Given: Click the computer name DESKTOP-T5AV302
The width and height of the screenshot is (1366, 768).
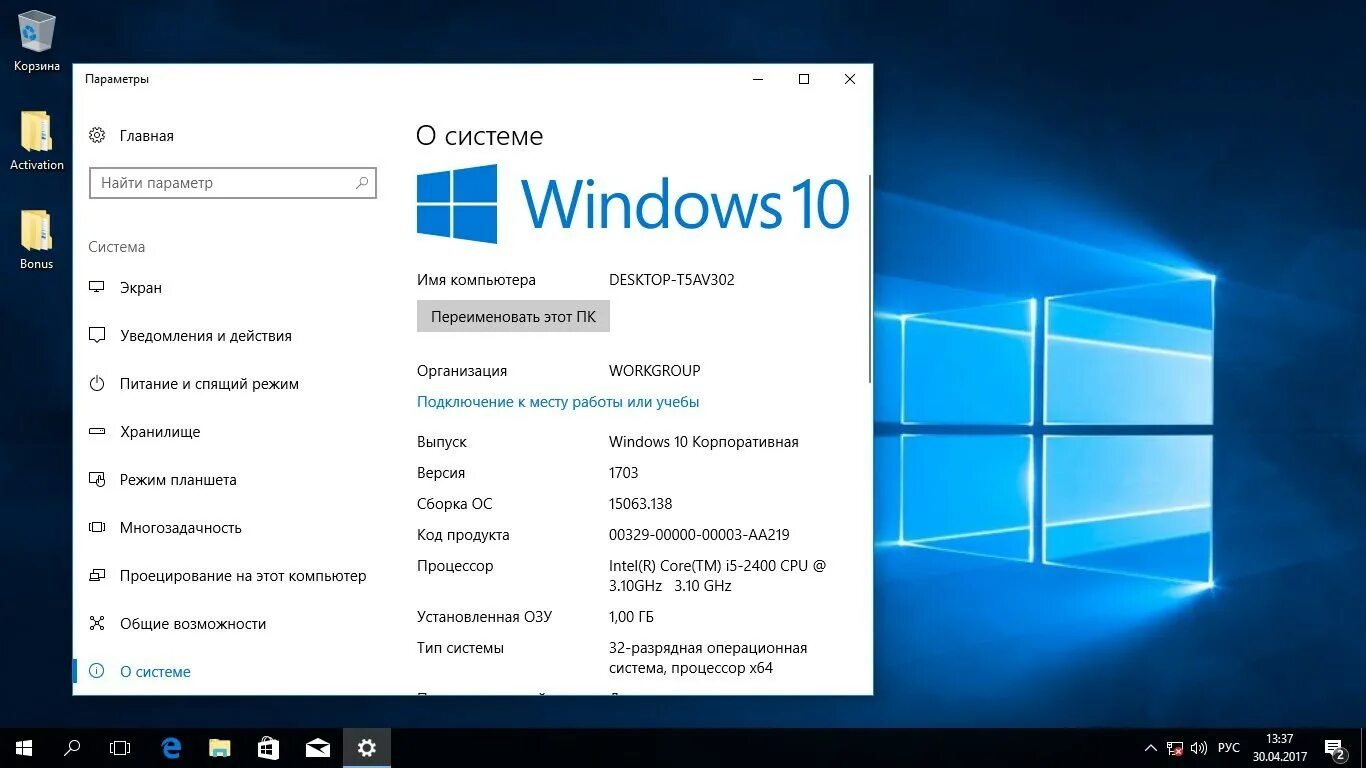Looking at the screenshot, I should point(672,280).
